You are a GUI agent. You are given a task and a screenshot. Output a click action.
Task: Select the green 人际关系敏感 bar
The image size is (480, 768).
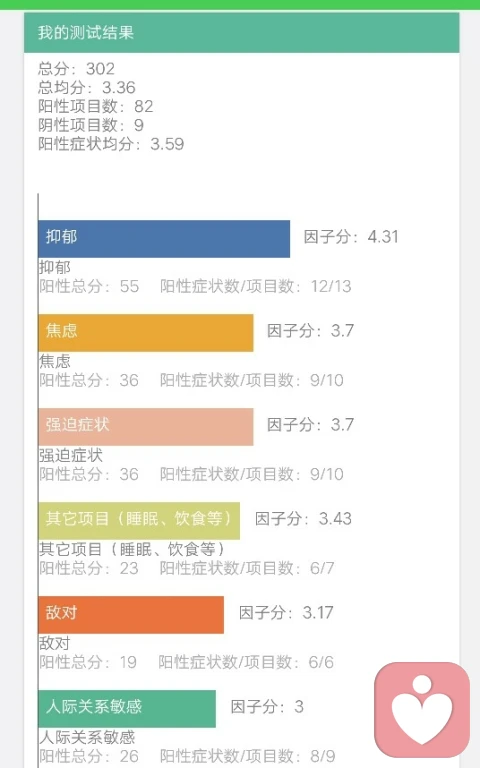127,709
